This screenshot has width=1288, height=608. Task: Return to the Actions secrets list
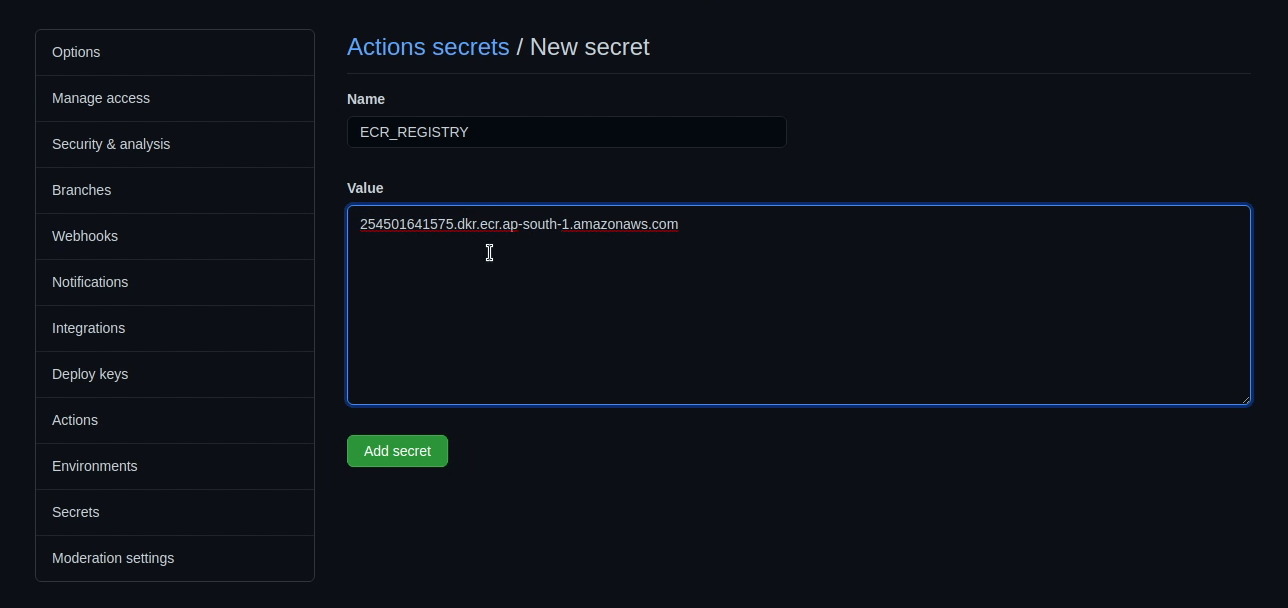[428, 47]
